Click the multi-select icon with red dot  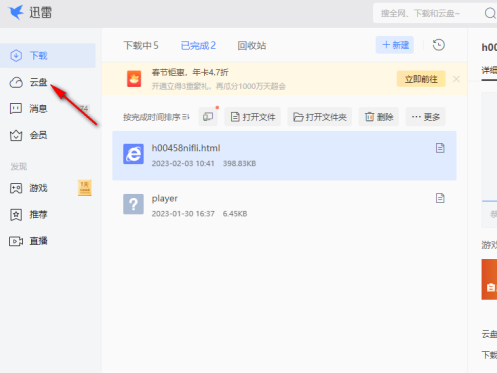208,117
